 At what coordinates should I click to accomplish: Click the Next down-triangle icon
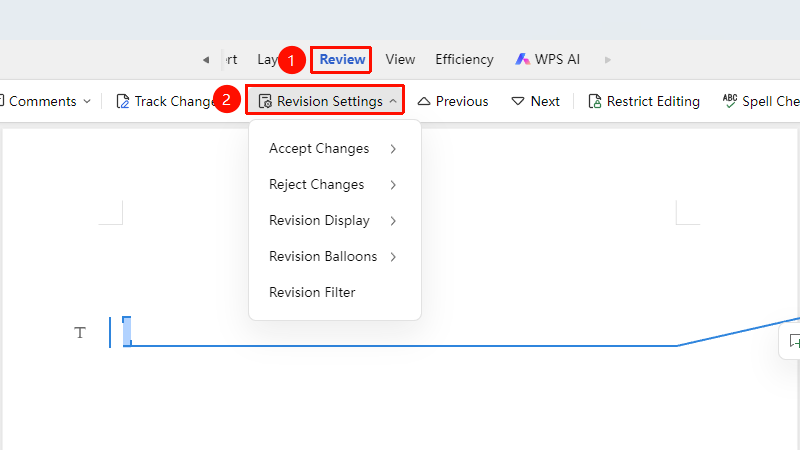click(518, 101)
